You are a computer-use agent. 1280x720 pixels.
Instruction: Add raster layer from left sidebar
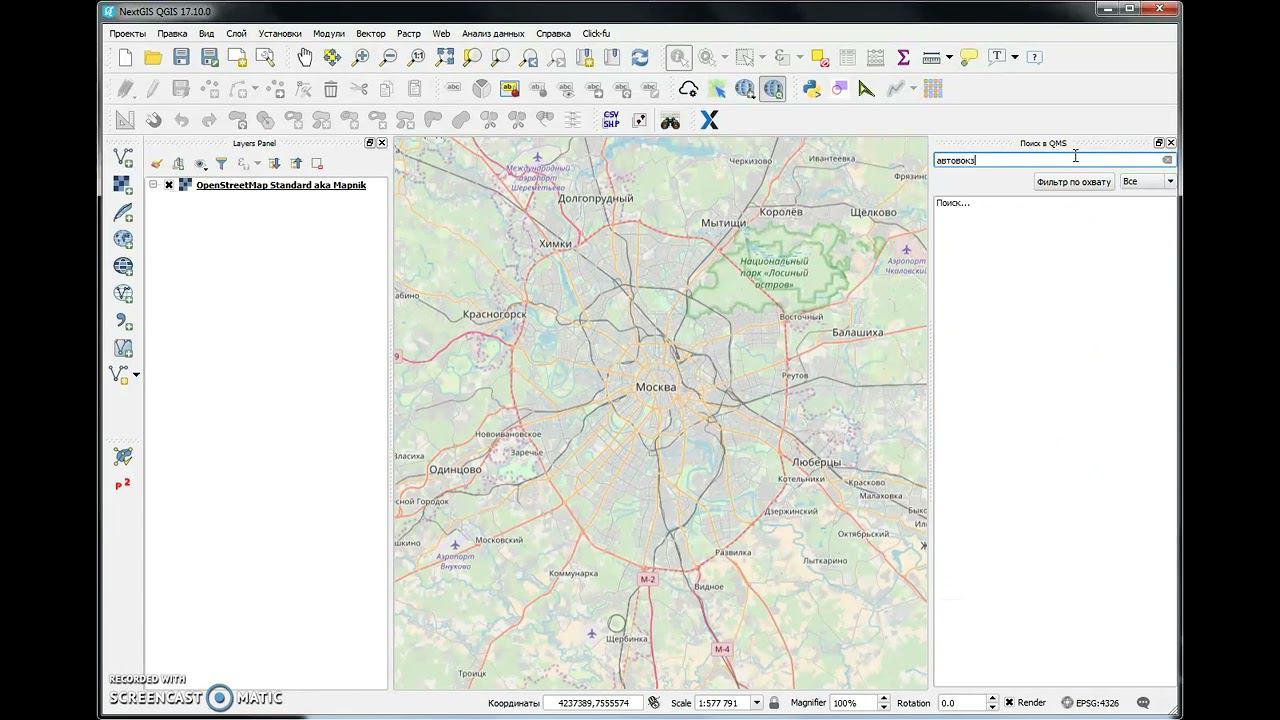(x=122, y=185)
